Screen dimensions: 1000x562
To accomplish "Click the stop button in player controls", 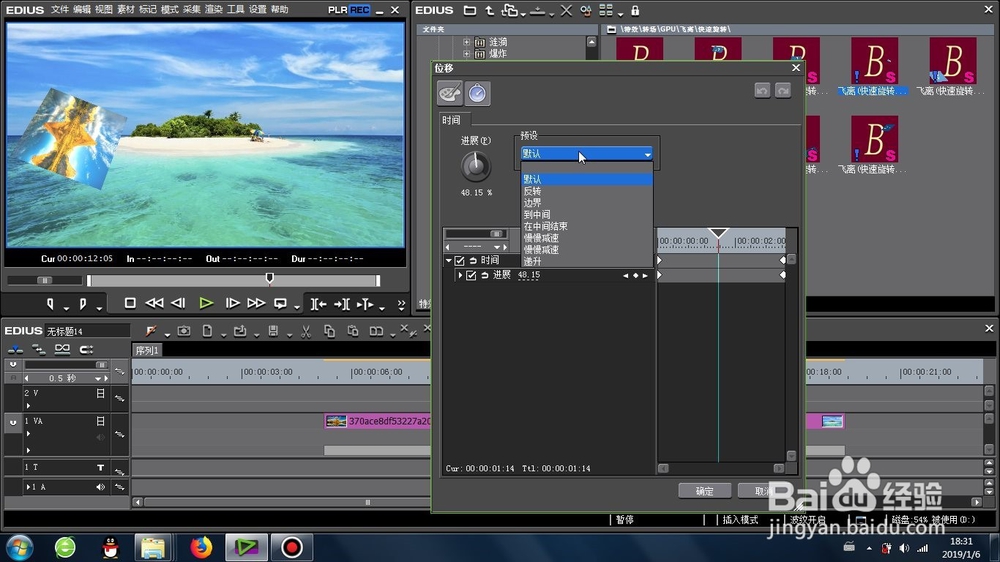I will click(130, 304).
